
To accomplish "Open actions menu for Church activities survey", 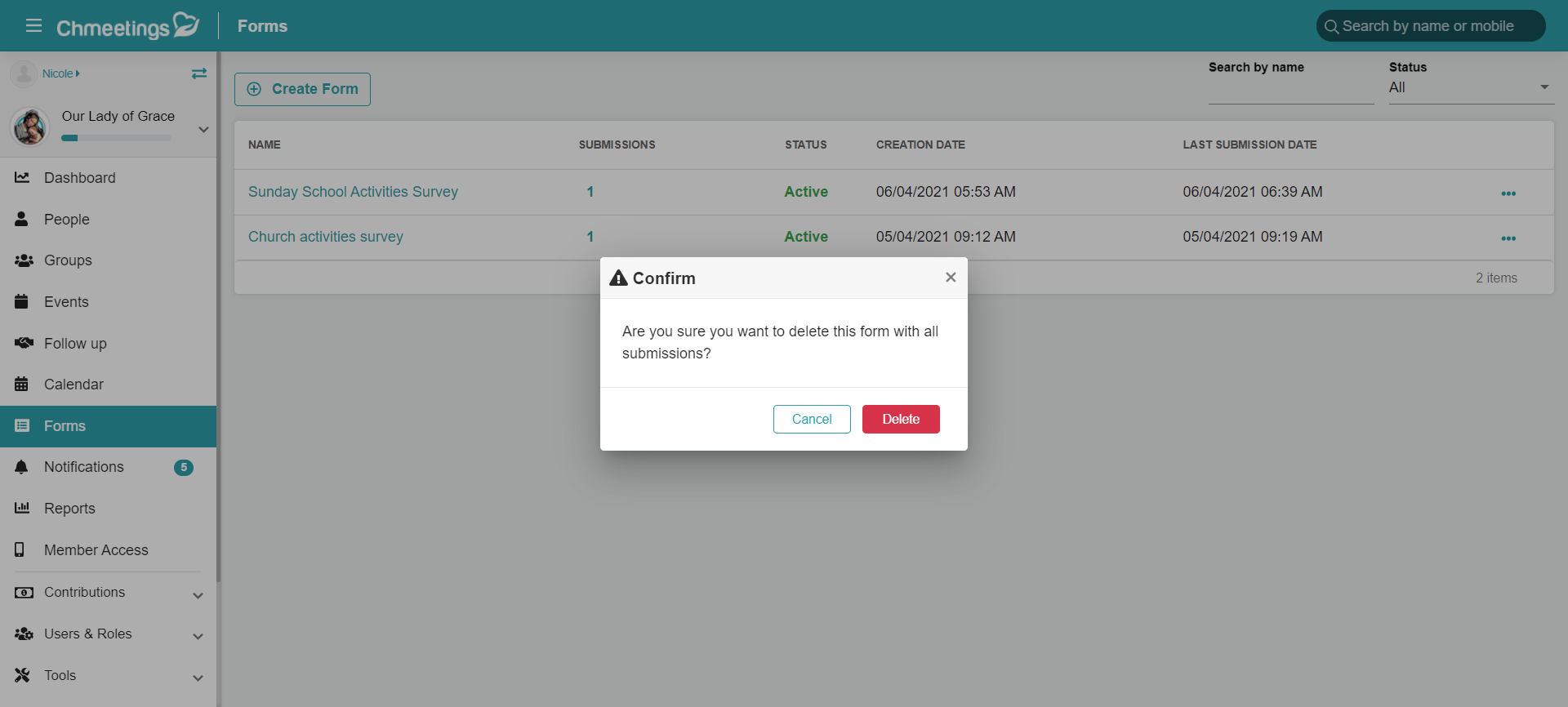I will 1508,238.
